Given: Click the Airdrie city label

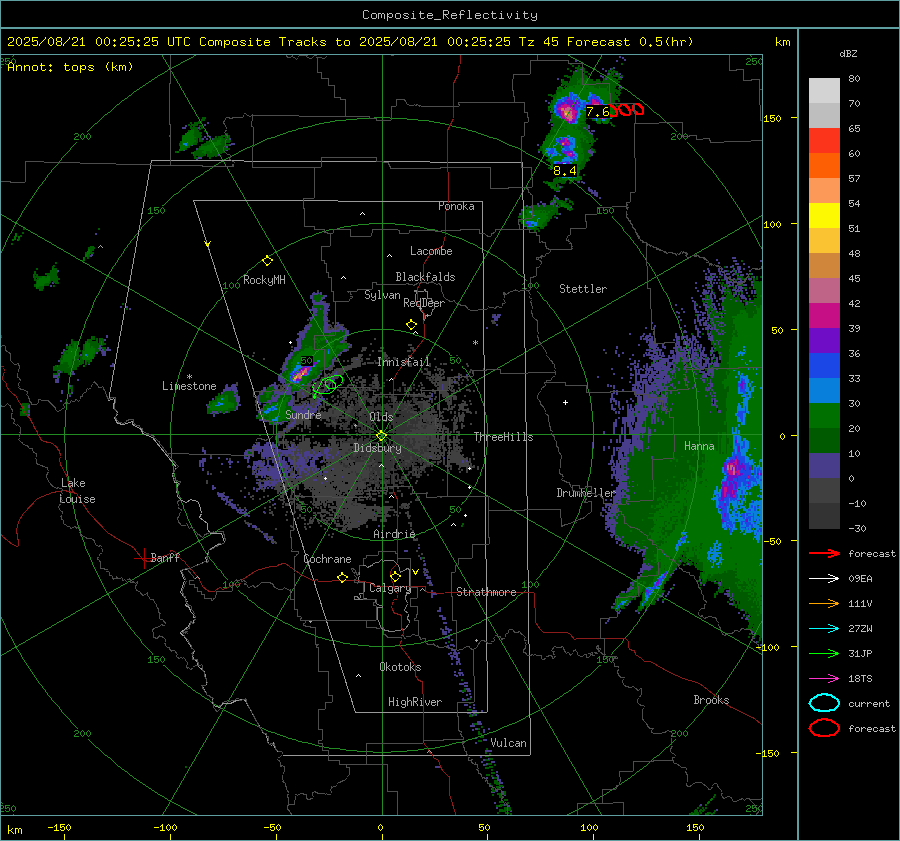Looking at the screenshot, I should [x=394, y=534].
